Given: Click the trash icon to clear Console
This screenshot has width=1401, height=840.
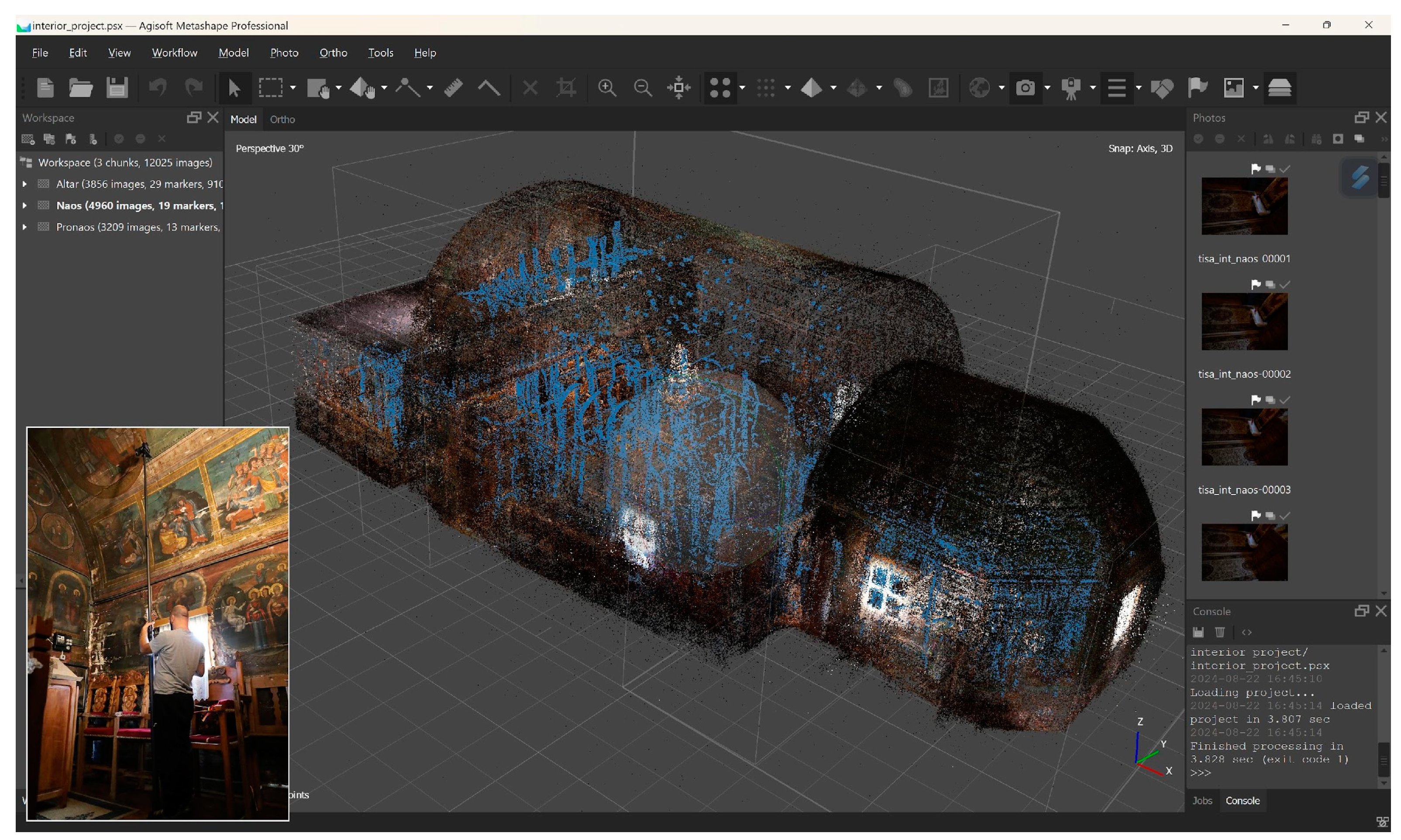Looking at the screenshot, I should pos(1220,632).
